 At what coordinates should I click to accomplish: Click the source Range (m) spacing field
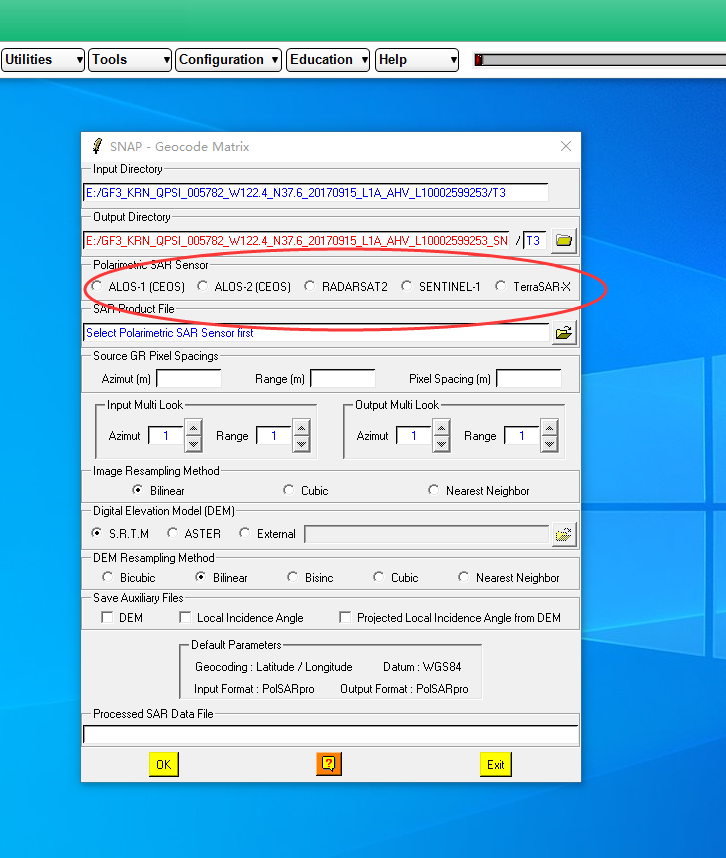(x=342, y=378)
